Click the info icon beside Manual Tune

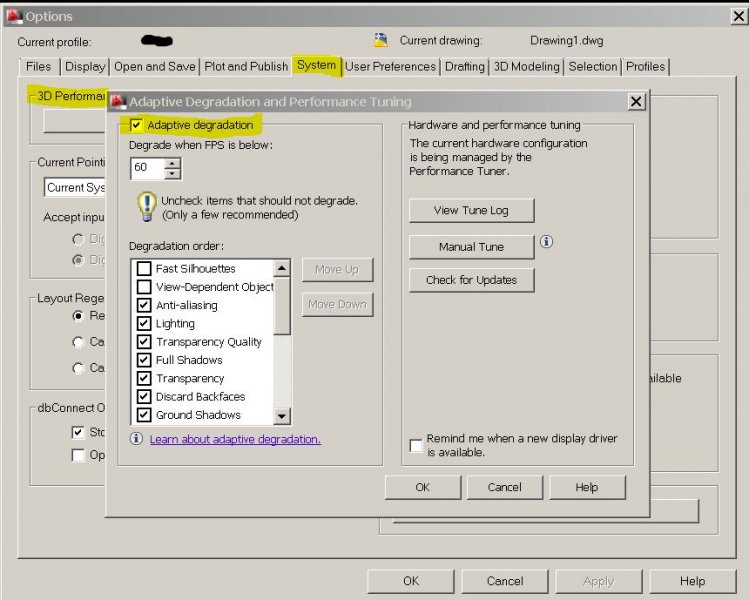pyautogui.click(x=546, y=242)
